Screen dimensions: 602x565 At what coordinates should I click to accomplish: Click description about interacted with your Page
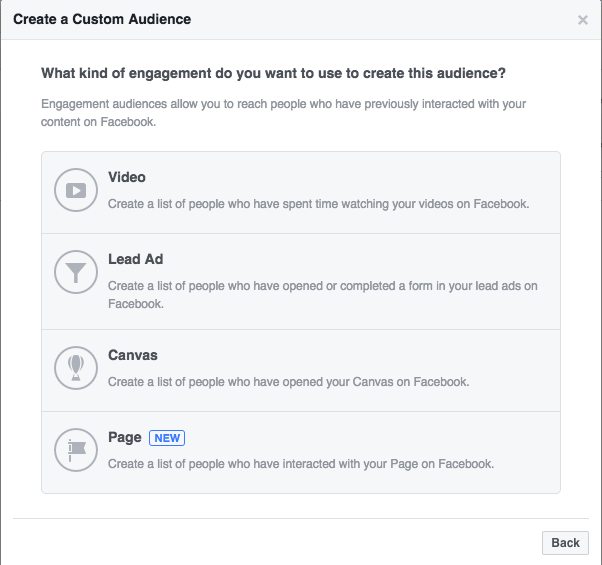click(301, 464)
